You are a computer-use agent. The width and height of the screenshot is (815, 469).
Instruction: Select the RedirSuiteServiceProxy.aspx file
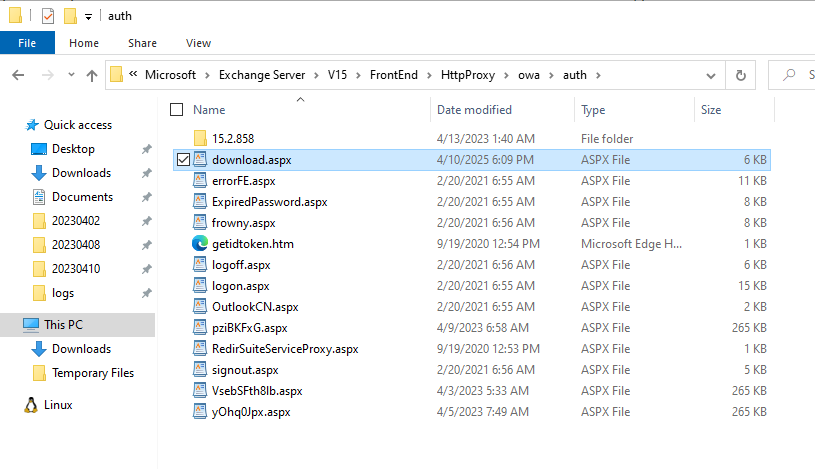tap(285, 349)
